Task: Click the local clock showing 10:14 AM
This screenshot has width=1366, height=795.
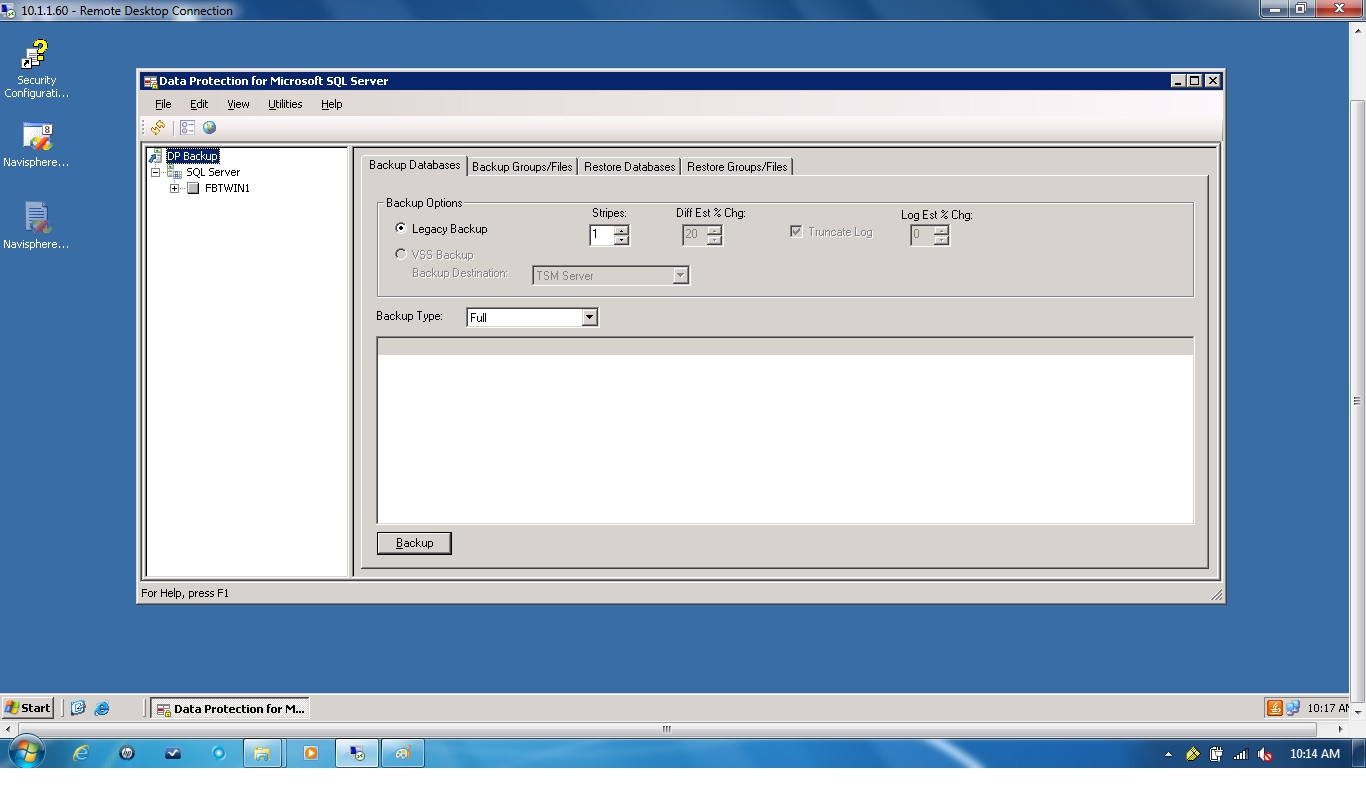Action: [1314, 754]
